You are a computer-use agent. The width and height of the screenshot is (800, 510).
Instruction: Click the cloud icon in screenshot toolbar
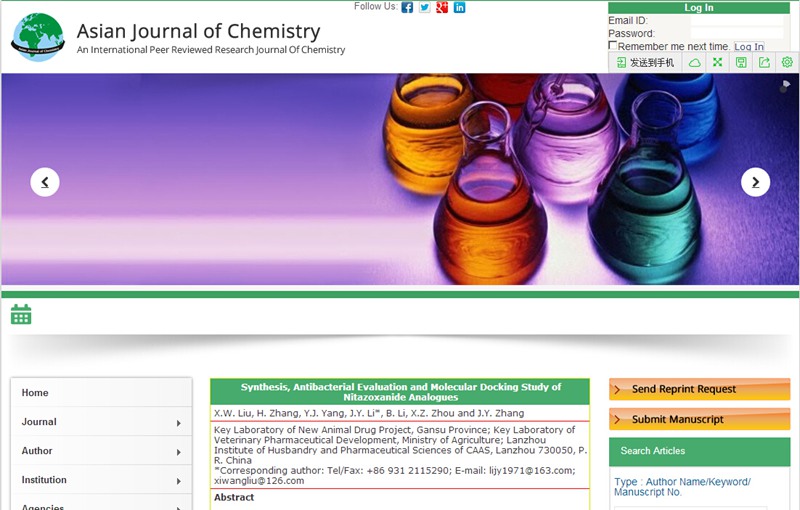(x=694, y=62)
